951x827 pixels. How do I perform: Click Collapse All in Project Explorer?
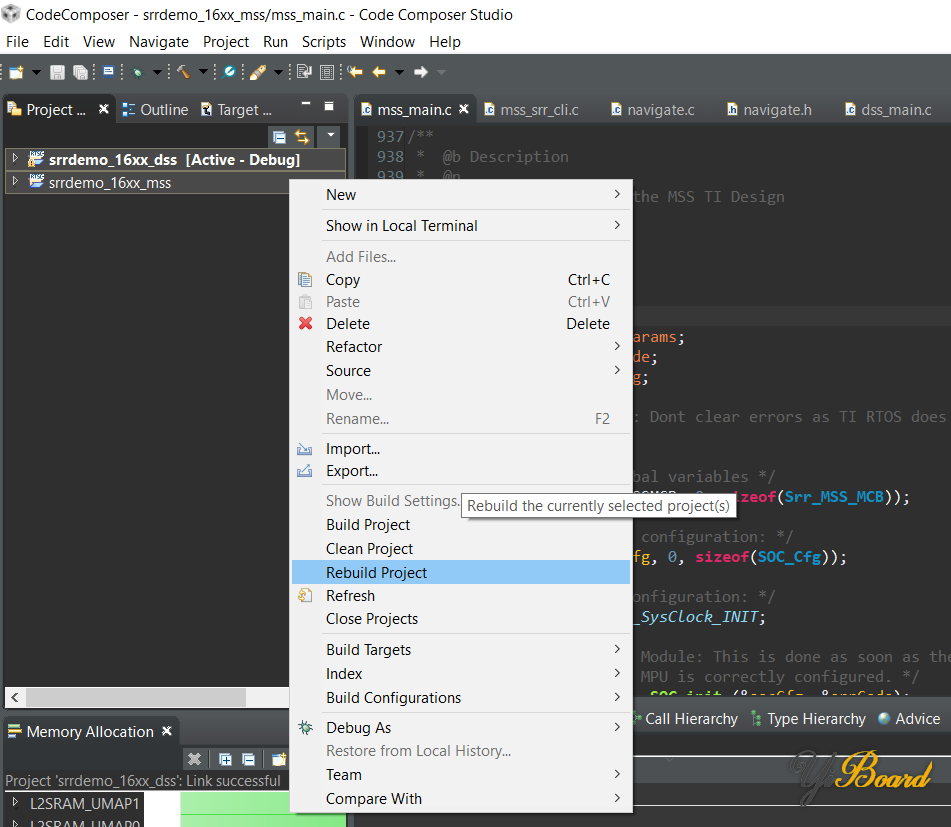pyautogui.click(x=280, y=137)
